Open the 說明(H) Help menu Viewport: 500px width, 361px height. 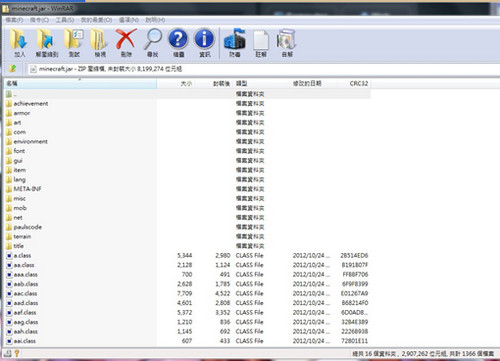coord(155,20)
